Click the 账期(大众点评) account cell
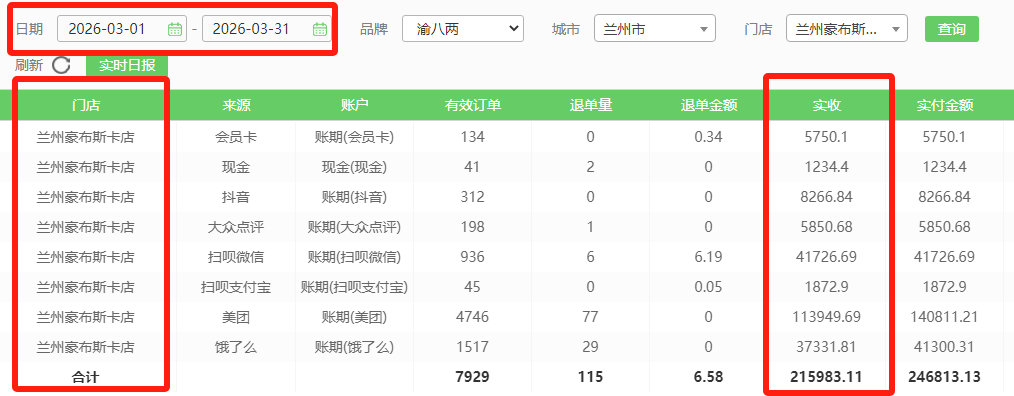 coord(354,227)
